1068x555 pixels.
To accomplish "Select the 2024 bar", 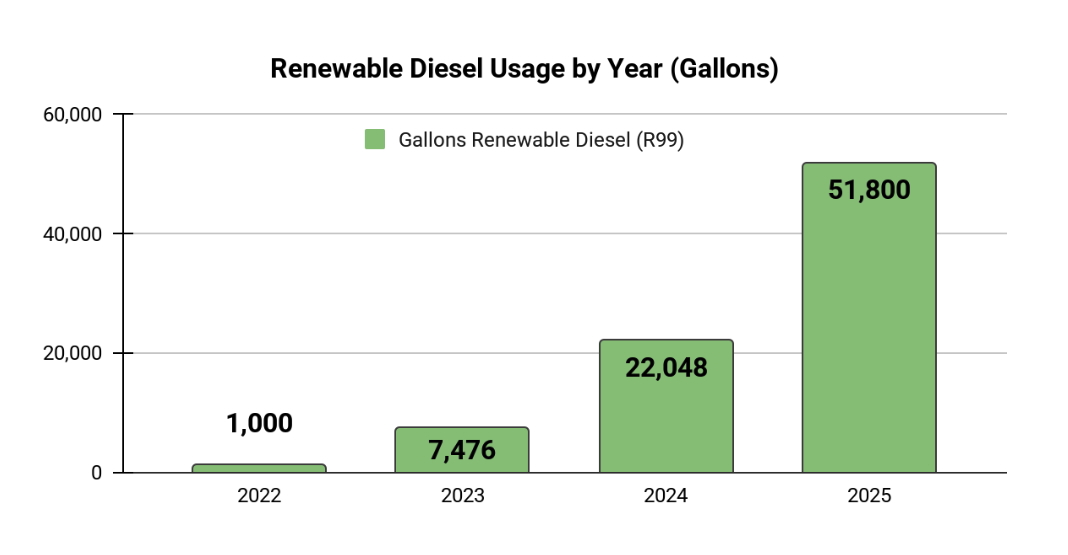I will pos(666,407).
